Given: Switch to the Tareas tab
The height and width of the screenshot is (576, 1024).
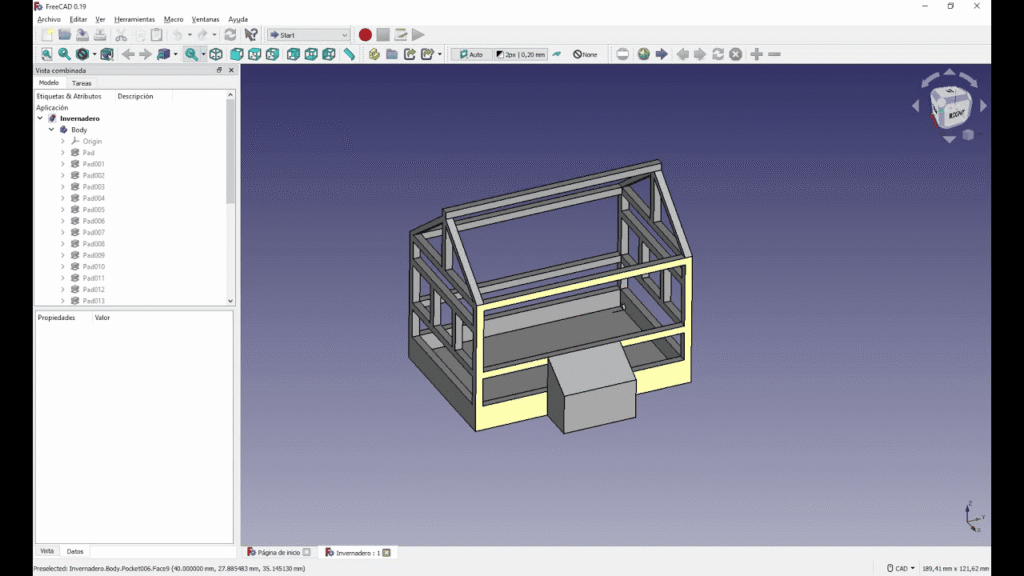Looking at the screenshot, I should [82, 83].
